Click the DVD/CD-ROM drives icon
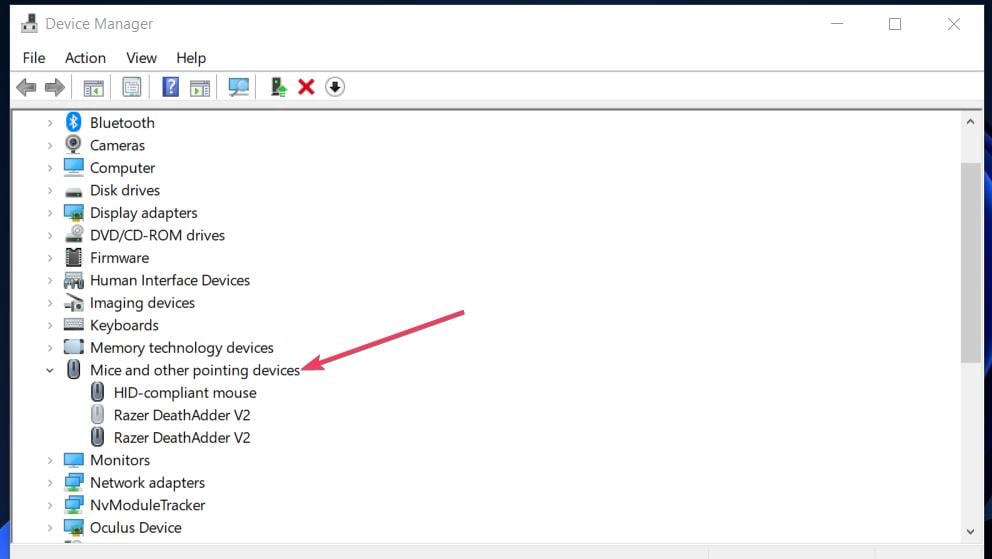992x559 pixels. point(74,235)
